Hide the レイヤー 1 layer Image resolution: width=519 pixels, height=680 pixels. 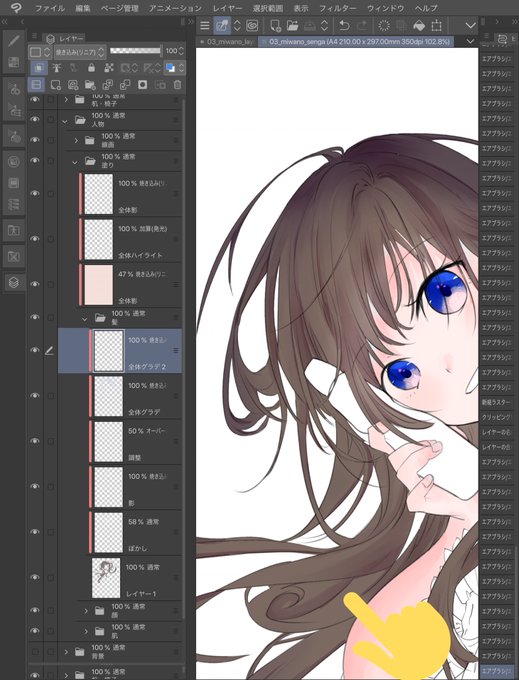[35, 577]
